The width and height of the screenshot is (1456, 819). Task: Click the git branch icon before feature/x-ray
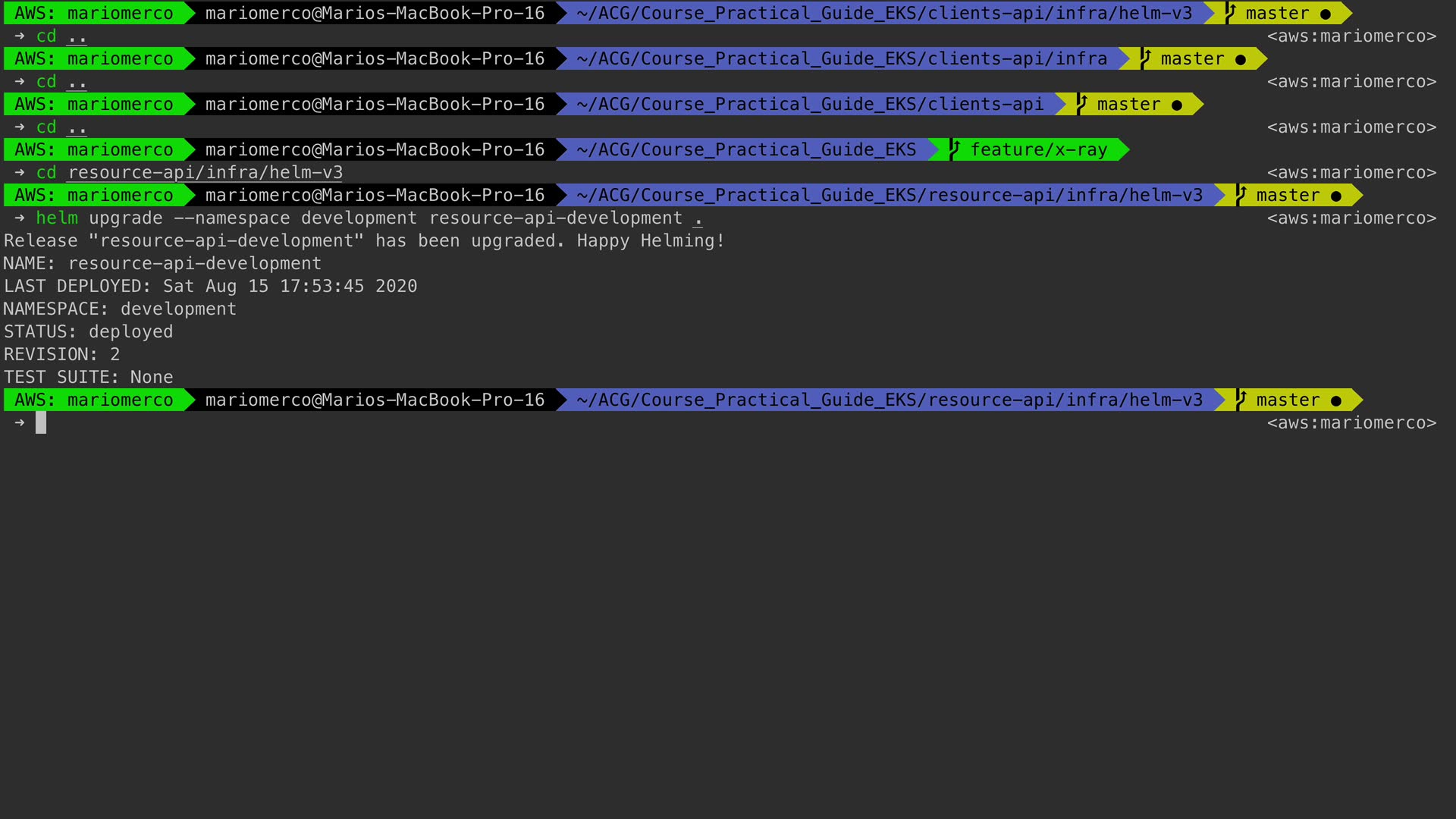pos(955,149)
